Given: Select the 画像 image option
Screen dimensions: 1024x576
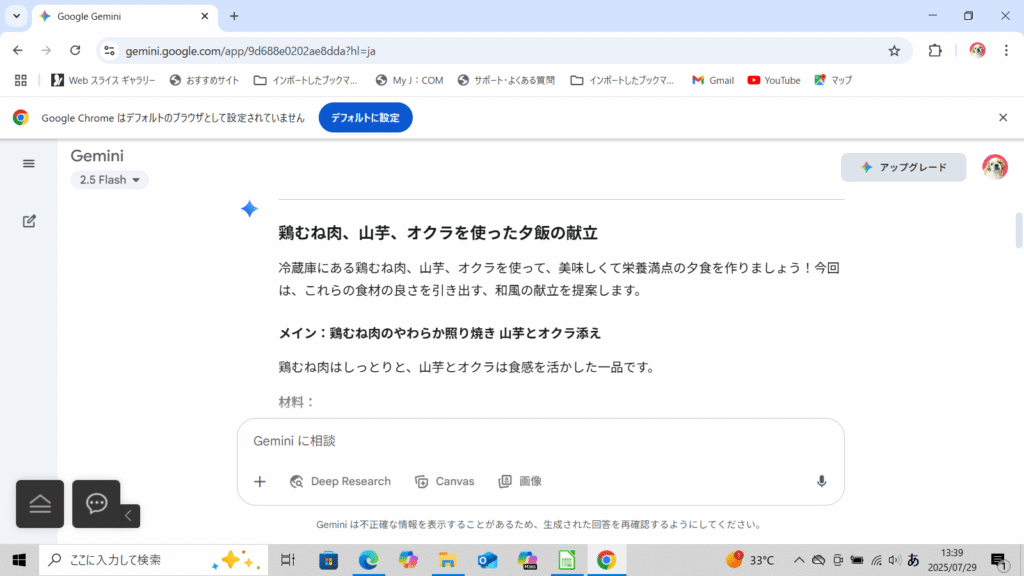Looking at the screenshot, I should [x=520, y=481].
